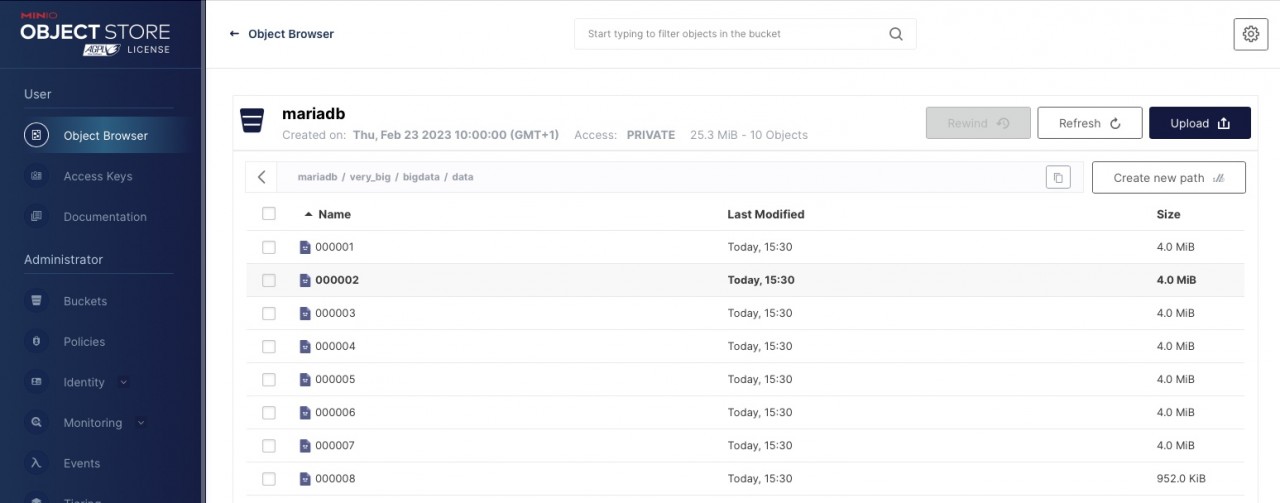Check the box for object 000007

(268, 445)
